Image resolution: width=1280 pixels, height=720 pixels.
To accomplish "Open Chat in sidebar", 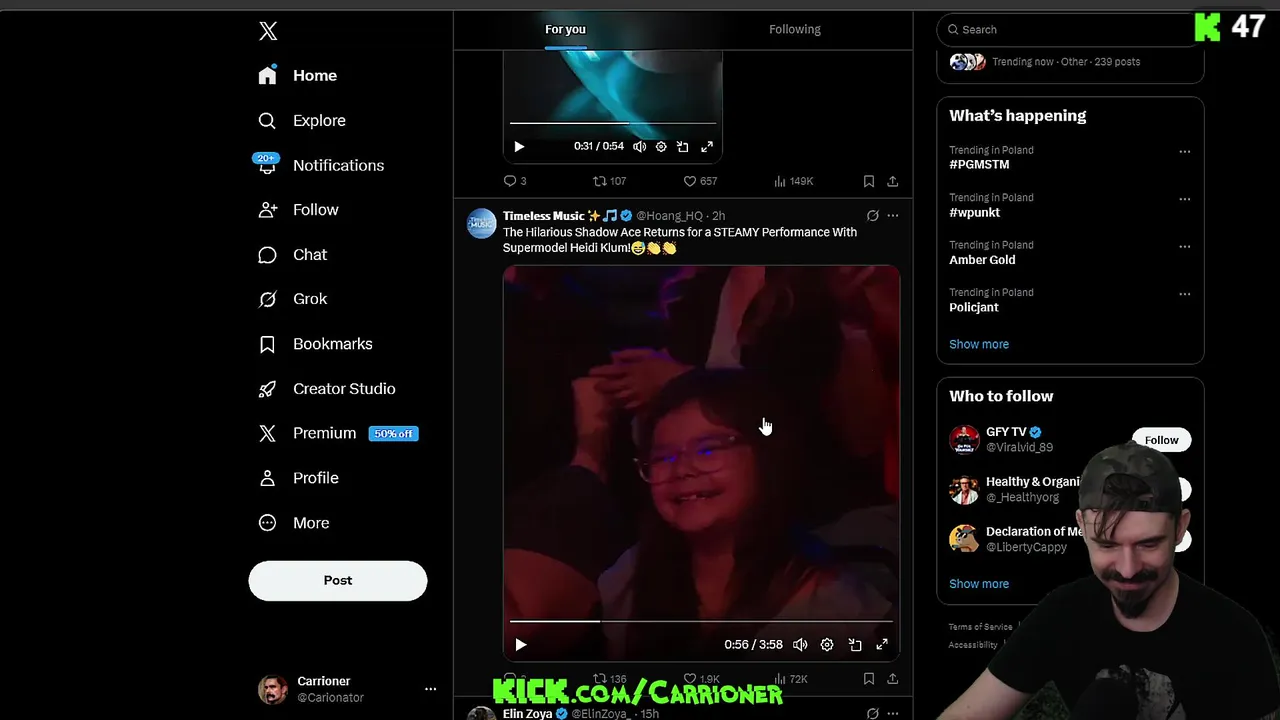I will (293, 255).
